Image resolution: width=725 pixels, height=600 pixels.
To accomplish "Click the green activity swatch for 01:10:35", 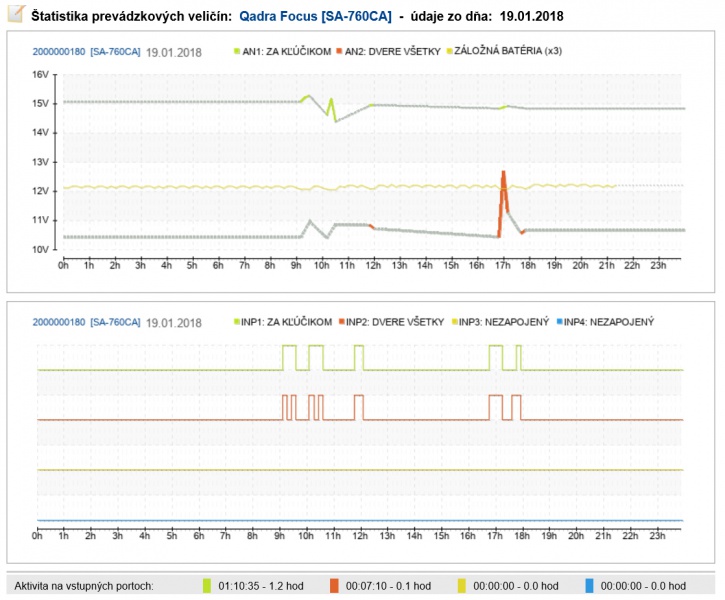I will point(207,586).
